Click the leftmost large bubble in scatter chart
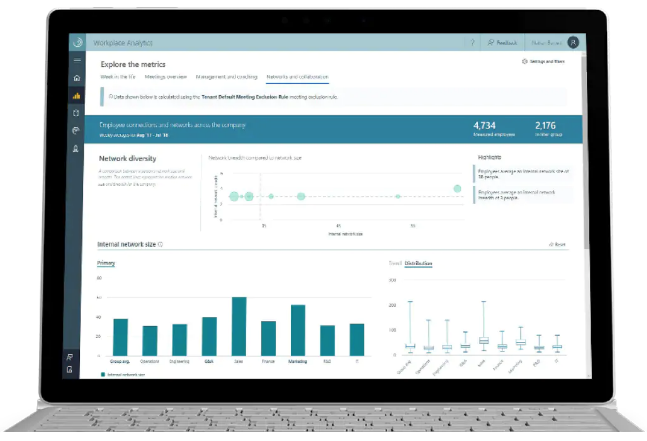The image size is (647, 441). click(x=234, y=196)
